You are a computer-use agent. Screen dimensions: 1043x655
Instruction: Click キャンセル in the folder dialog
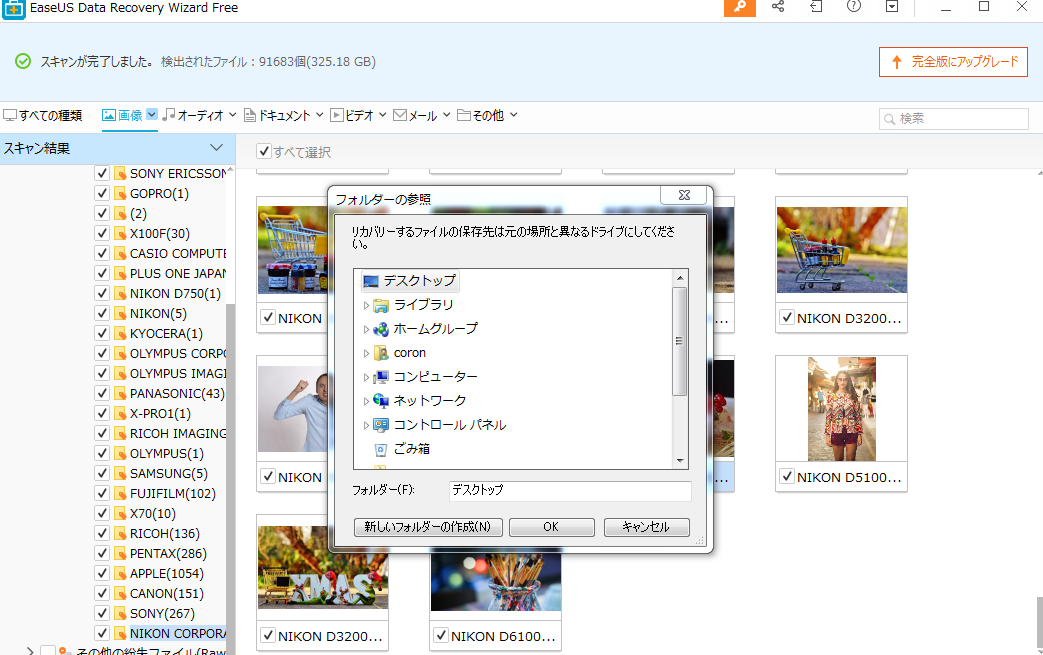click(x=646, y=527)
